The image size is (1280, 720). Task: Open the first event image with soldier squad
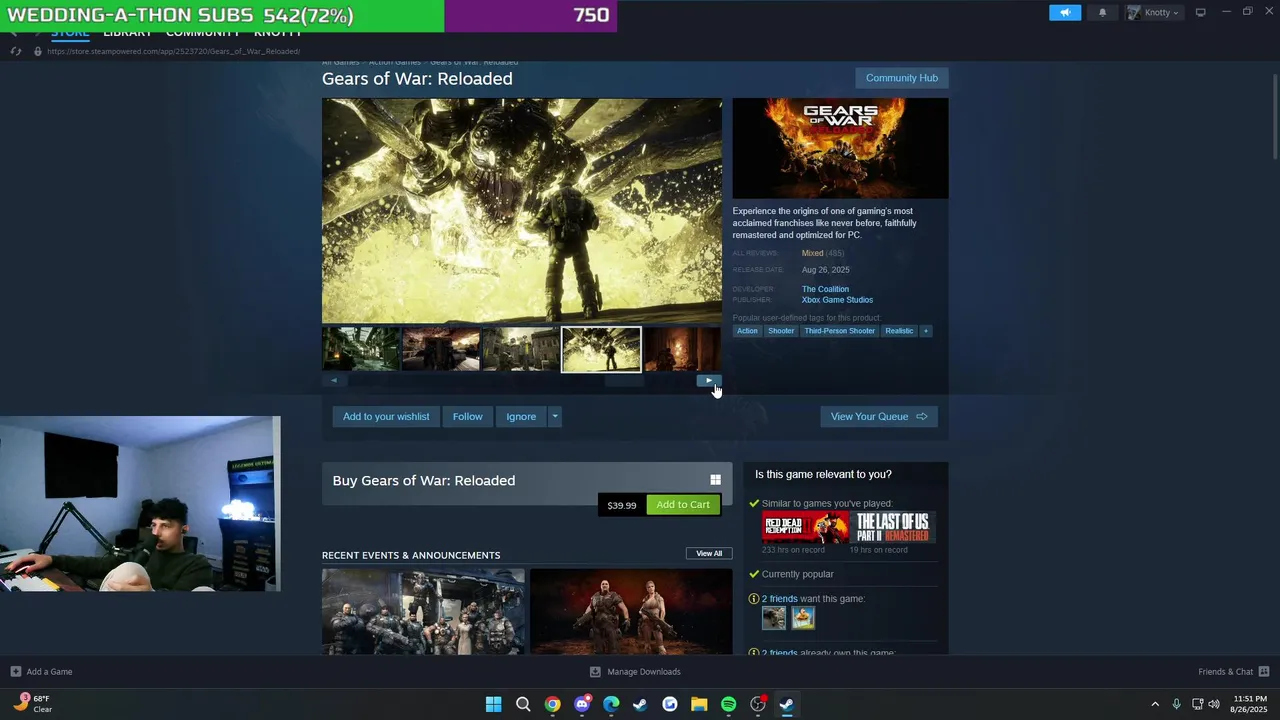tap(423, 611)
